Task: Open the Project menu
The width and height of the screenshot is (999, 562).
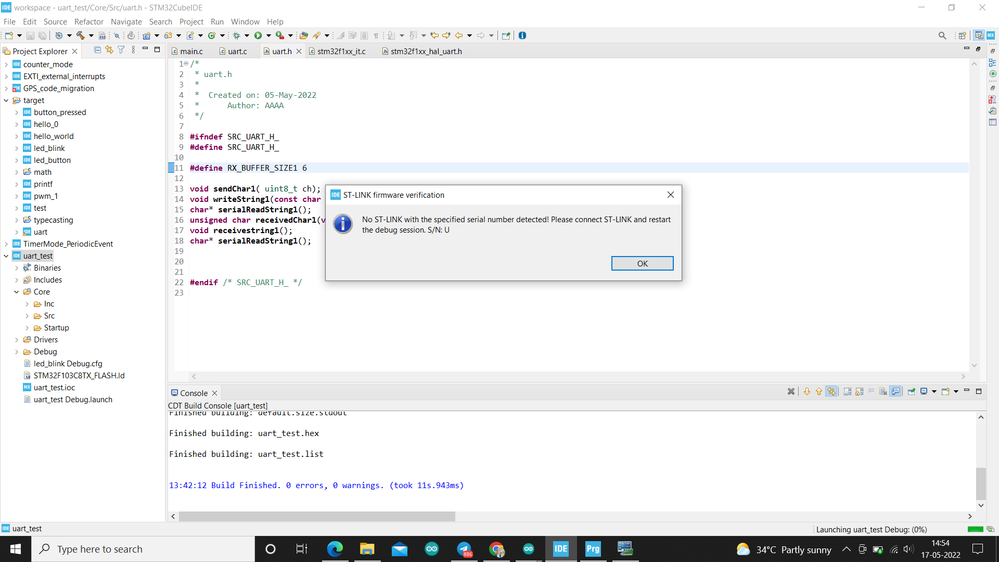Action: tap(191, 22)
